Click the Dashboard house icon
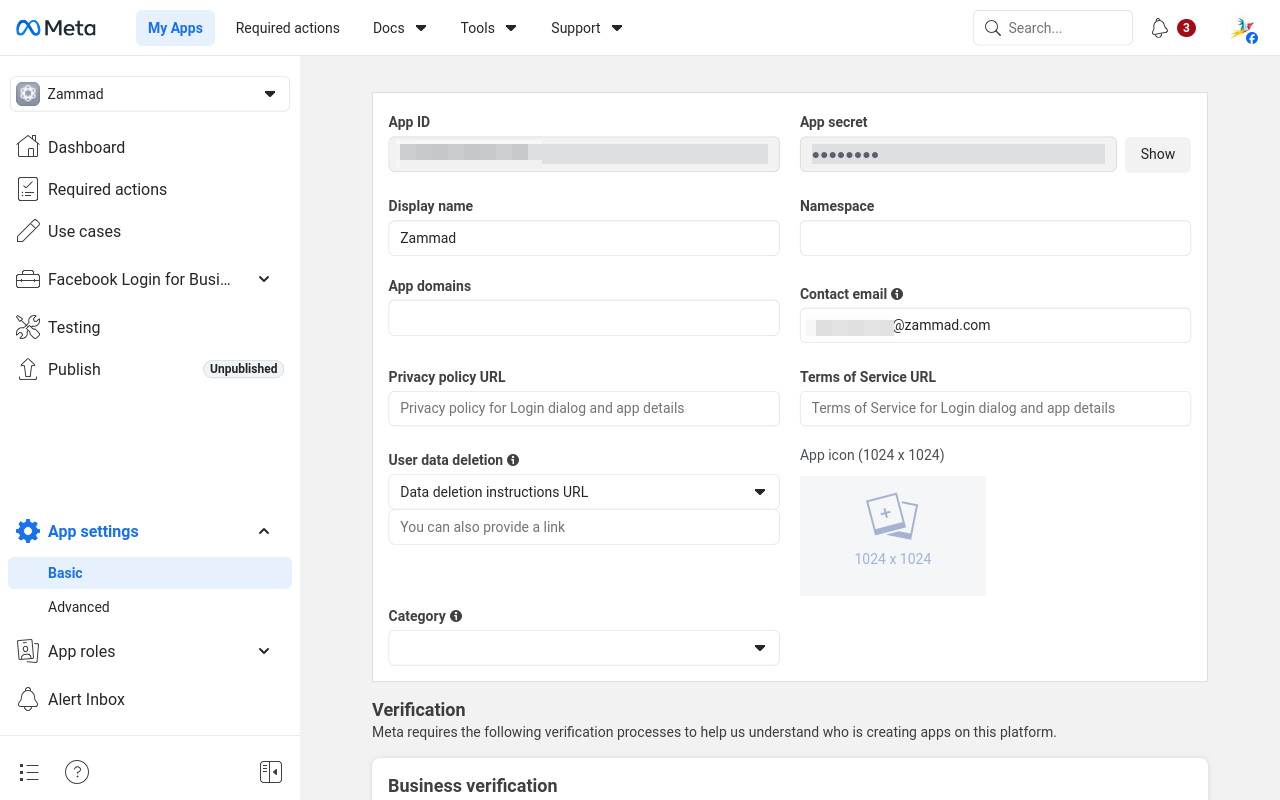 [x=28, y=147]
